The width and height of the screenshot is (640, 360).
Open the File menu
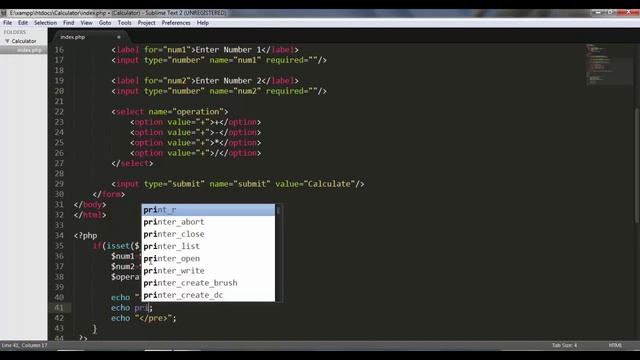[x=7, y=23]
